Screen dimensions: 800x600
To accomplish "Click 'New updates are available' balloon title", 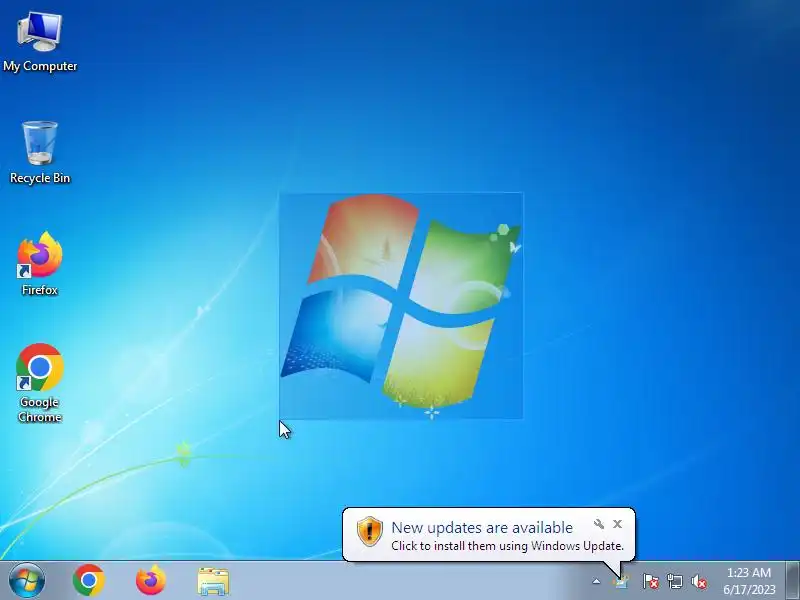I will pyautogui.click(x=482, y=528).
